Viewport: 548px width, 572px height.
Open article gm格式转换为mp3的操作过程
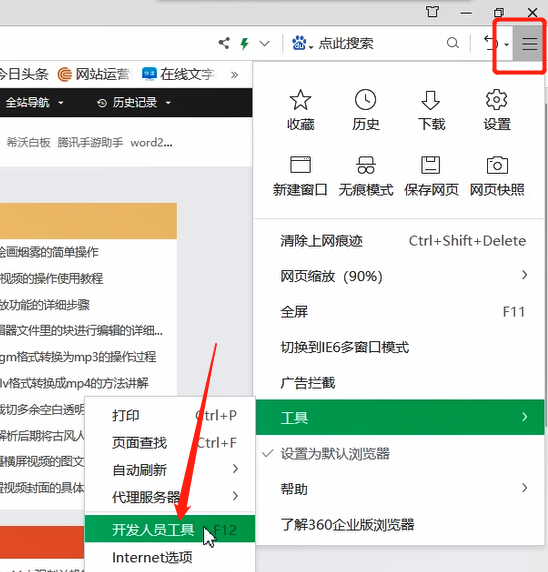[x=78, y=356]
